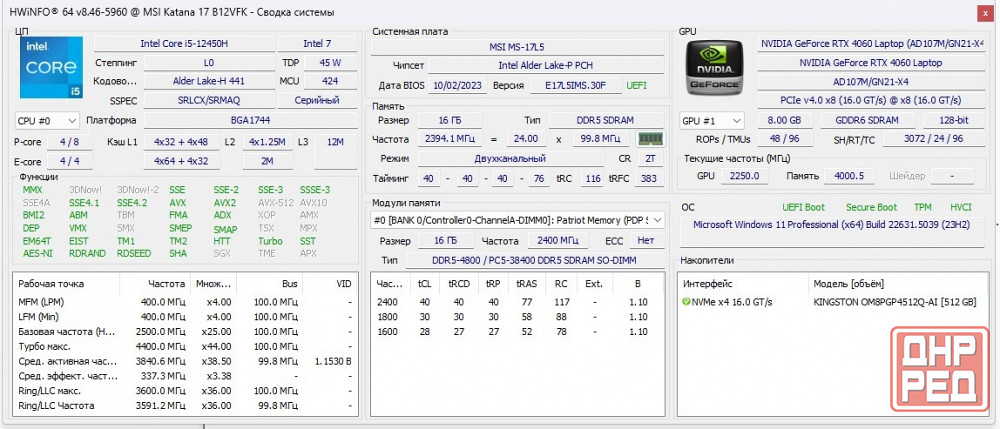Click the UEFI Boot indicator
The image size is (1000, 429).
[803, 207]
